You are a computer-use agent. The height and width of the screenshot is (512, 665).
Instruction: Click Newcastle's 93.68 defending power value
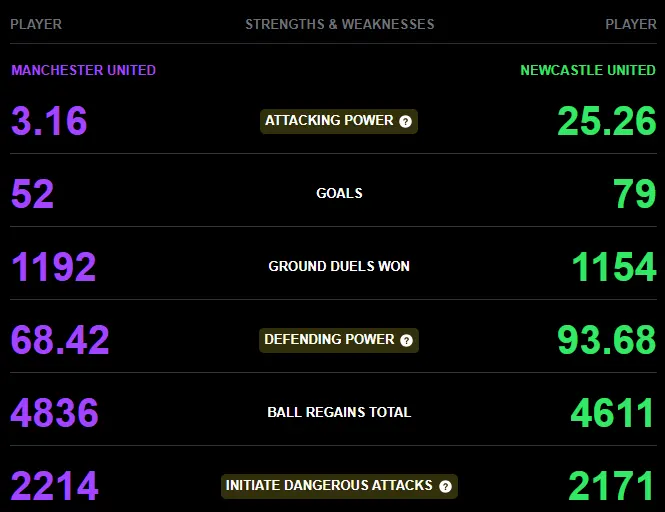point(607,340)
